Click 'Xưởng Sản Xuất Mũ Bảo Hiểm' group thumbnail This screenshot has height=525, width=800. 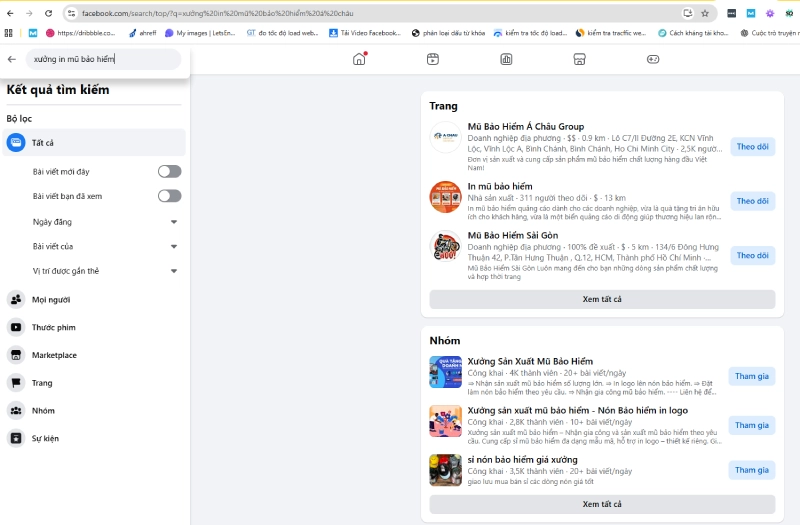pos(445,372)
